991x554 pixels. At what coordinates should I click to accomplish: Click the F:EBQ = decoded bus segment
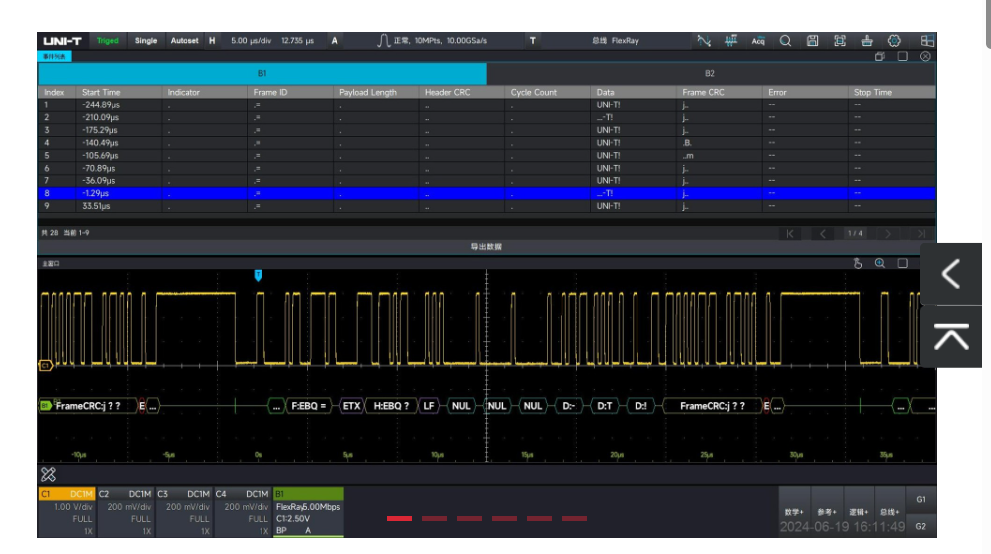[x=308, y=406]
